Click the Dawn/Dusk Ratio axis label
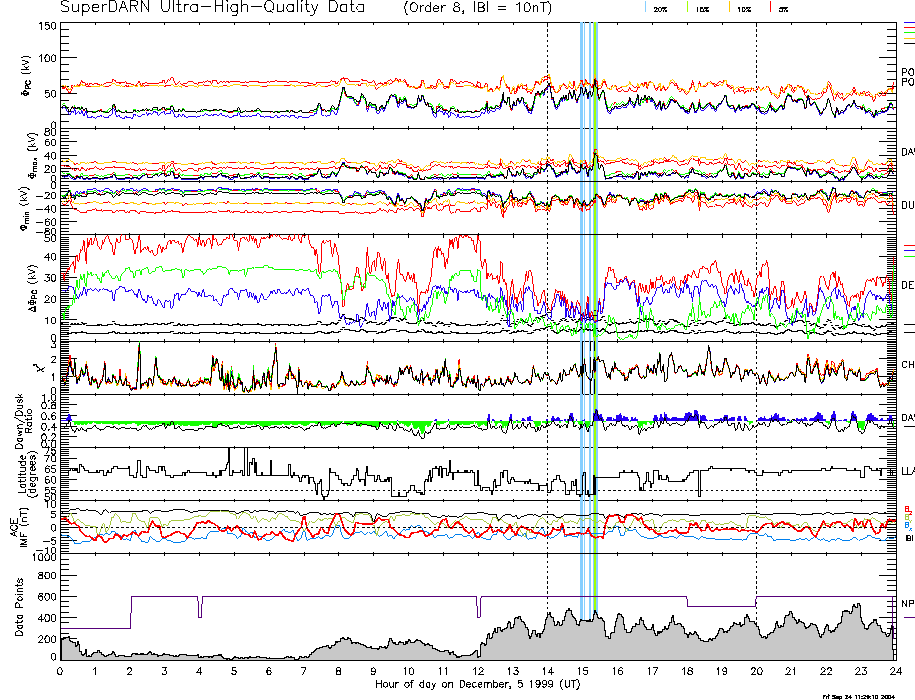Image resolution: width=915 pixels, height=700 pixels. coord(26,415)
